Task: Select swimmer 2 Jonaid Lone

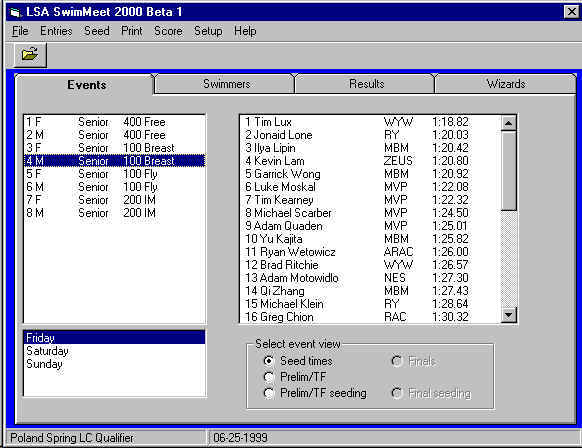Action: coord(370,135)
